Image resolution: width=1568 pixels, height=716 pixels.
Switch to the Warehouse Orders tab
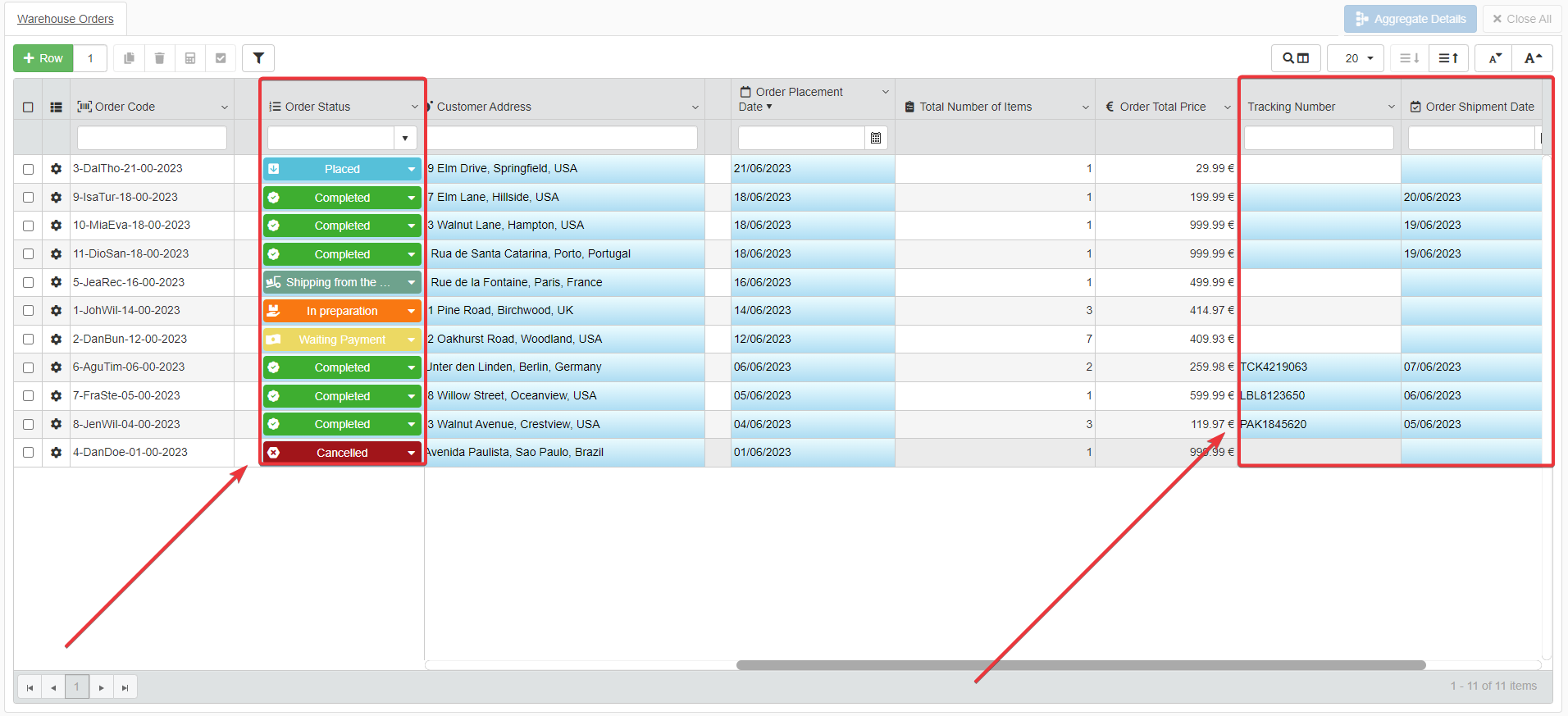[x=66, y=19]
